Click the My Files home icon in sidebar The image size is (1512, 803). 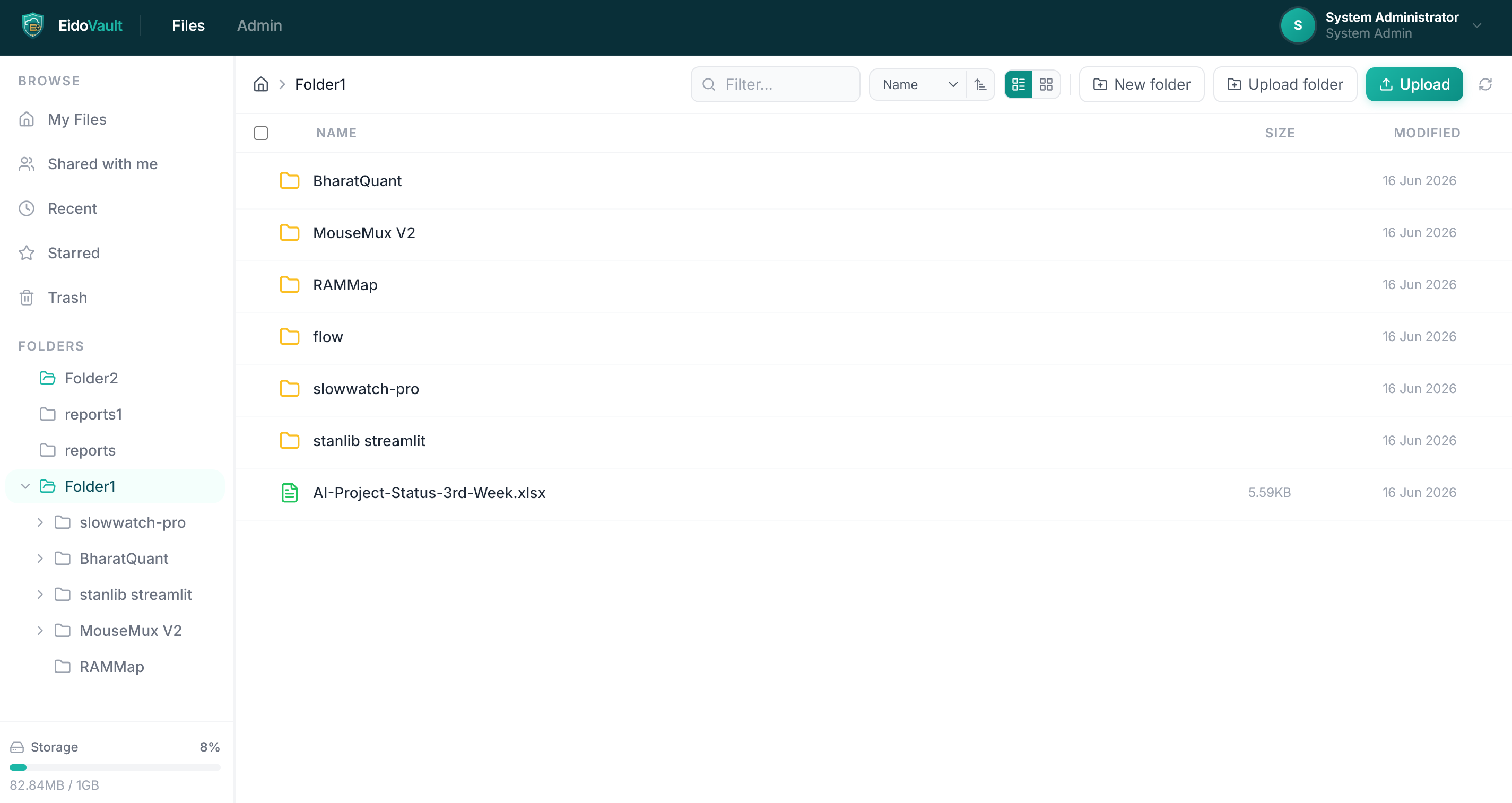click(x=27, y=119)
